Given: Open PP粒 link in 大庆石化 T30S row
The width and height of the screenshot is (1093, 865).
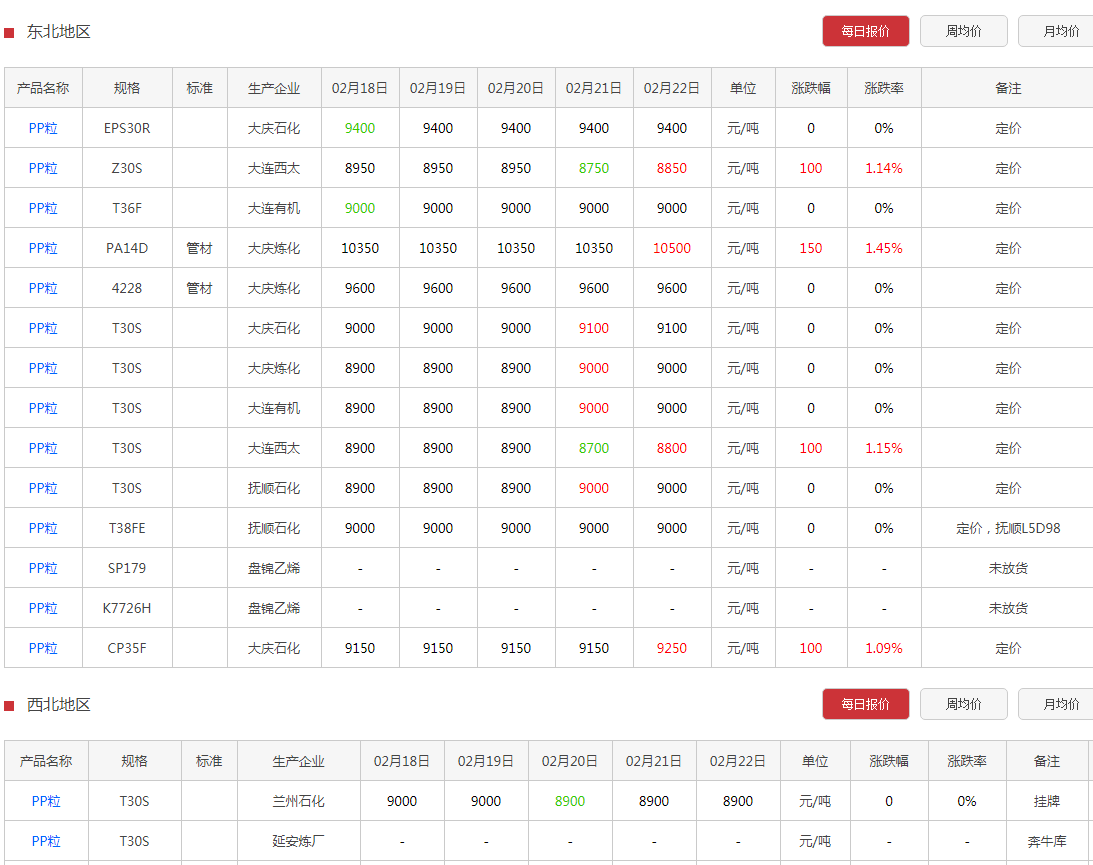Looking at the screenshot, I should tap(43, 328).
